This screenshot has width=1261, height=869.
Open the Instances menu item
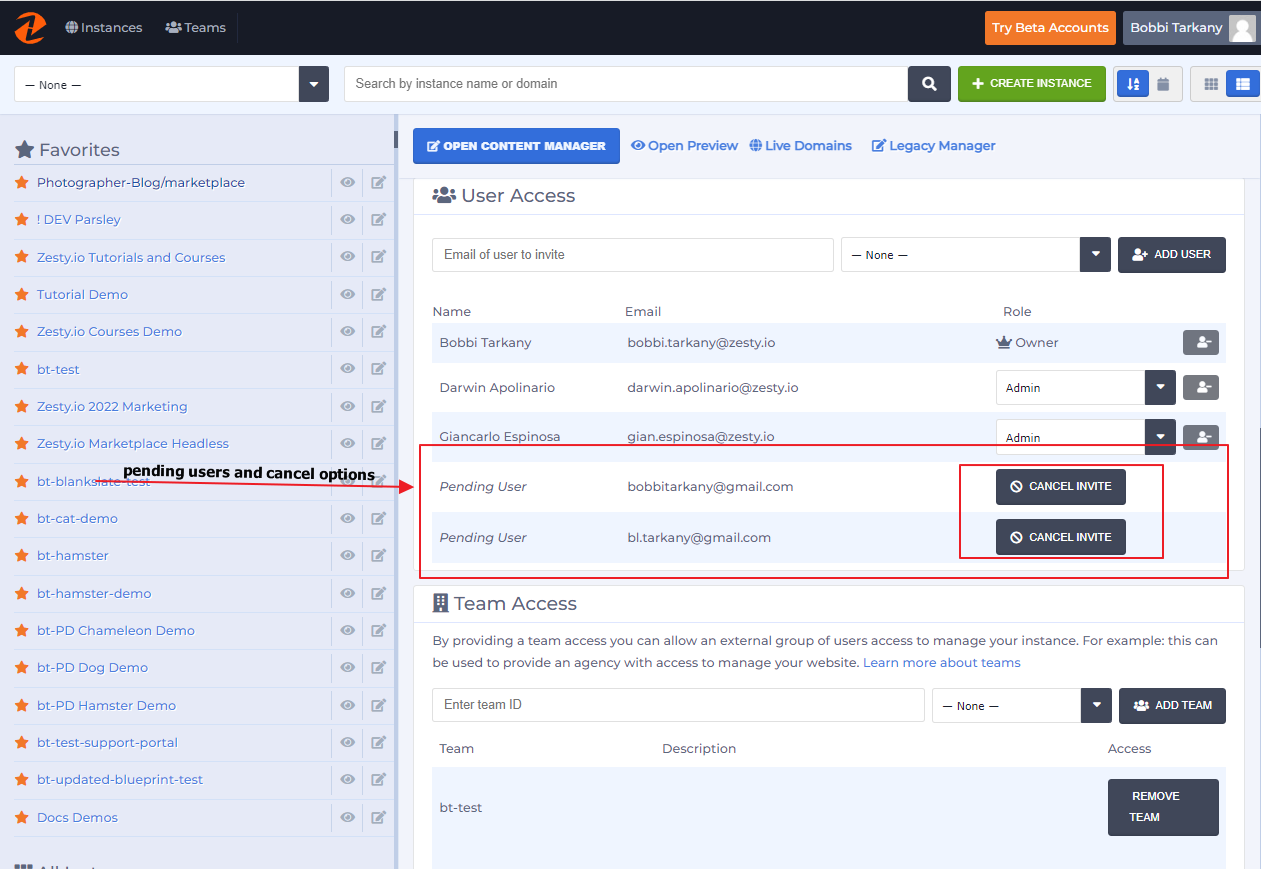click(103, 27)
